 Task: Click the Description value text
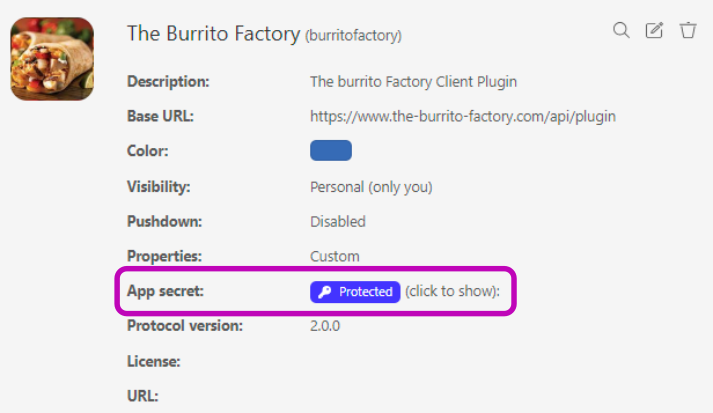click(x=413, y=81)
